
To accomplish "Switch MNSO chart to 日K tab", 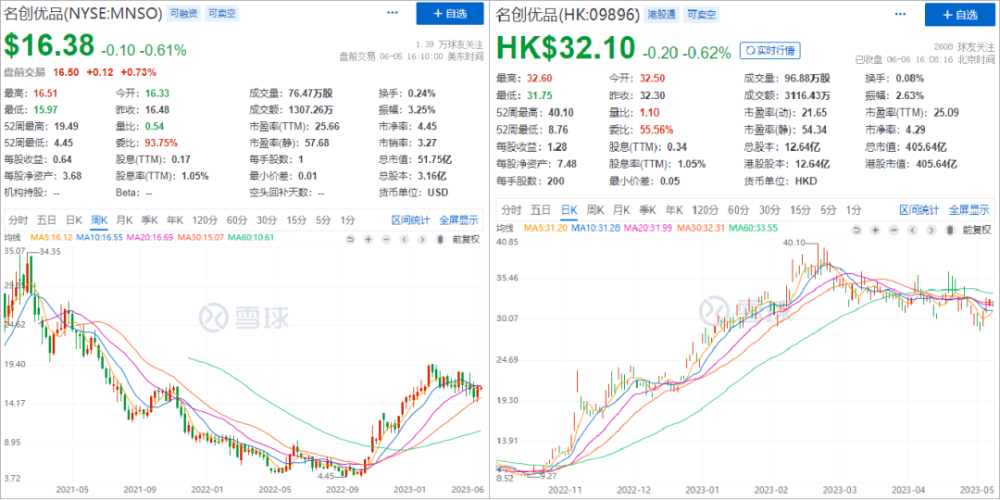I will click(x=74, y=220).
